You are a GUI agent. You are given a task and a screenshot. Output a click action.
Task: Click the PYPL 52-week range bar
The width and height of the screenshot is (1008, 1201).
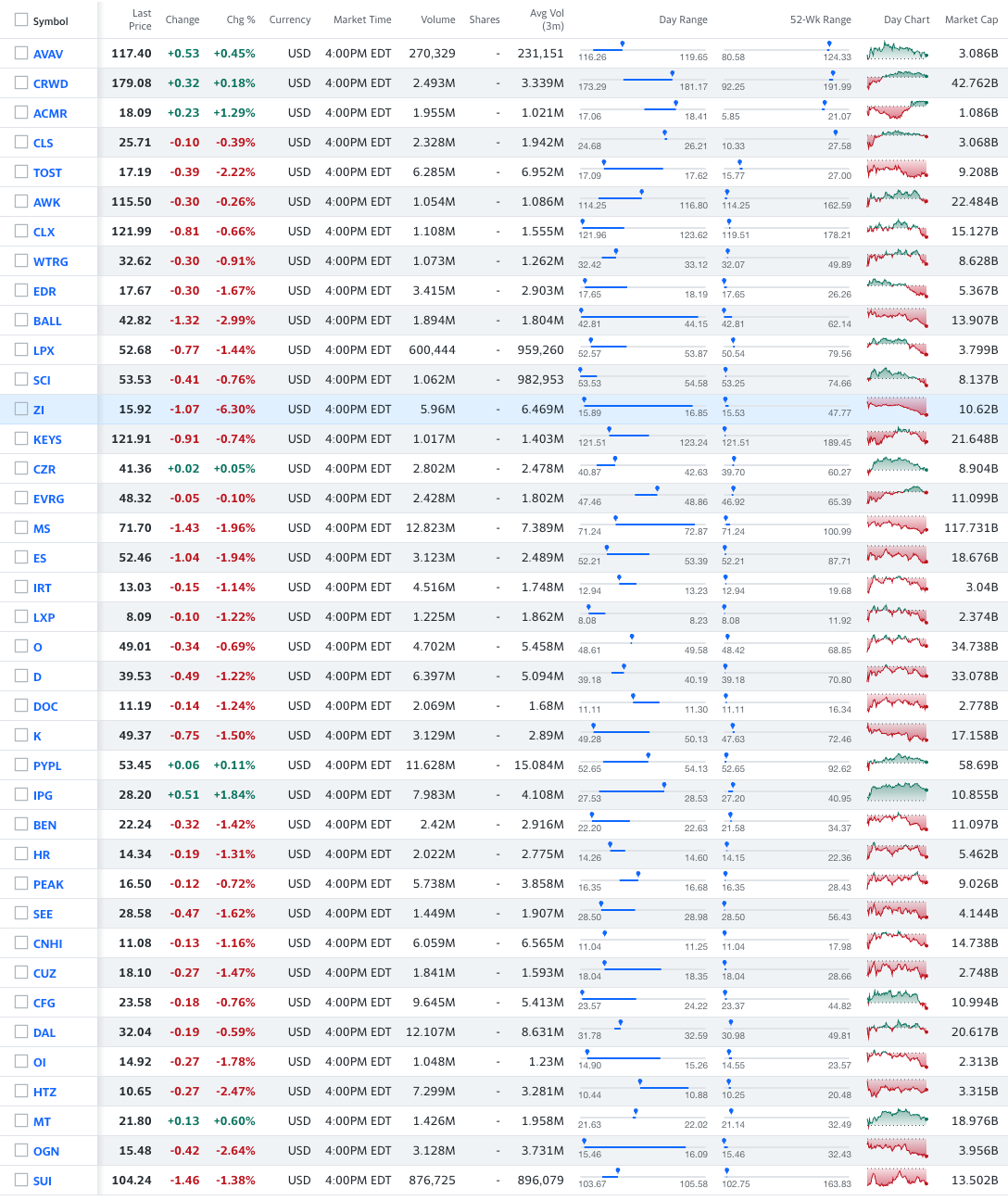(x=787, y=762)
